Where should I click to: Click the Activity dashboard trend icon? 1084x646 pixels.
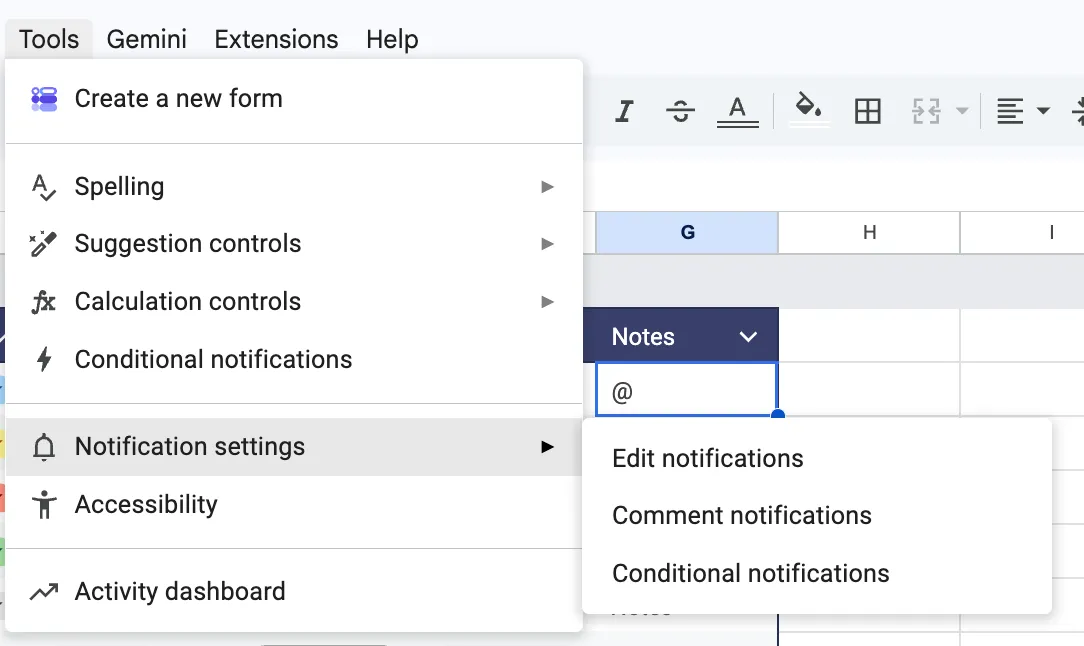(x=44, y=592)
